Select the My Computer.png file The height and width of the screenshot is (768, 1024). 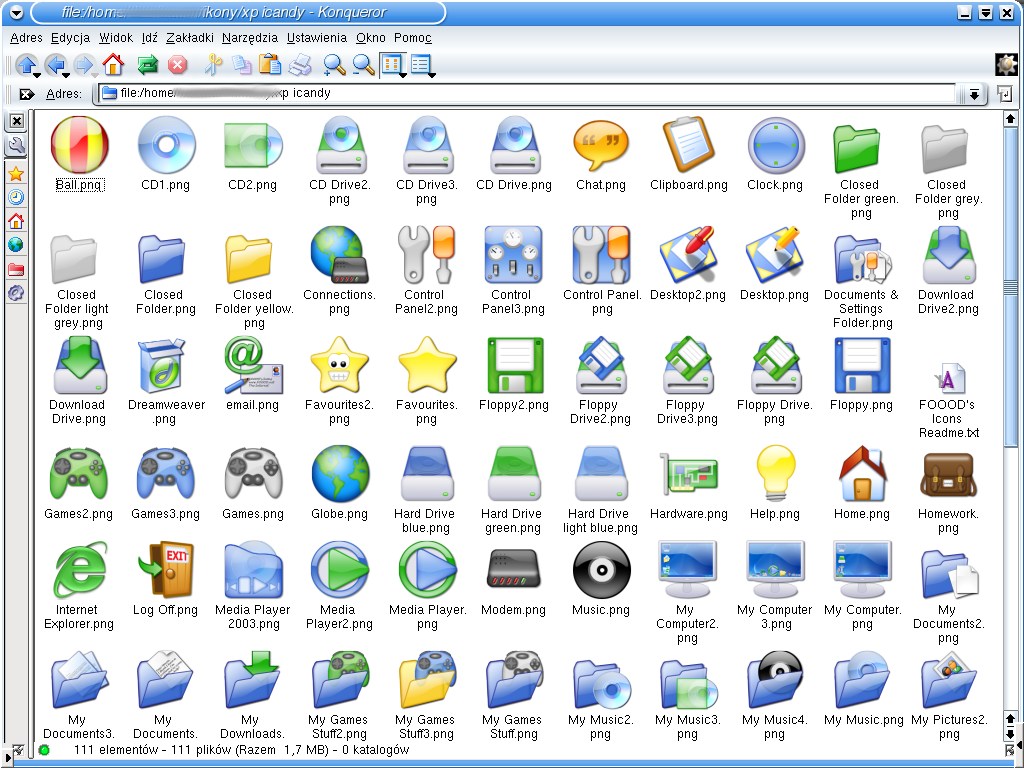[x=862, y=585]
